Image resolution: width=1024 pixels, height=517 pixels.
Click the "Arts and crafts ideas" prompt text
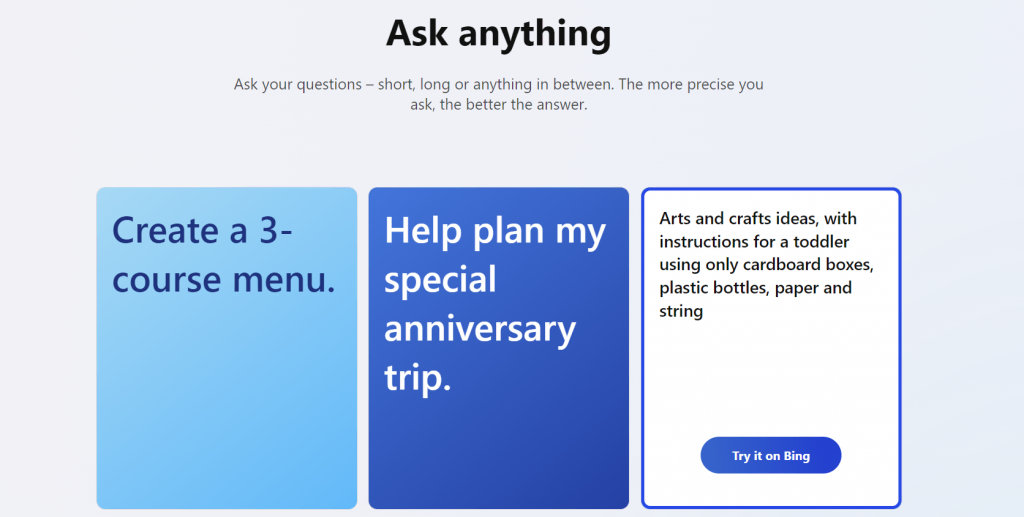(758, 218)
